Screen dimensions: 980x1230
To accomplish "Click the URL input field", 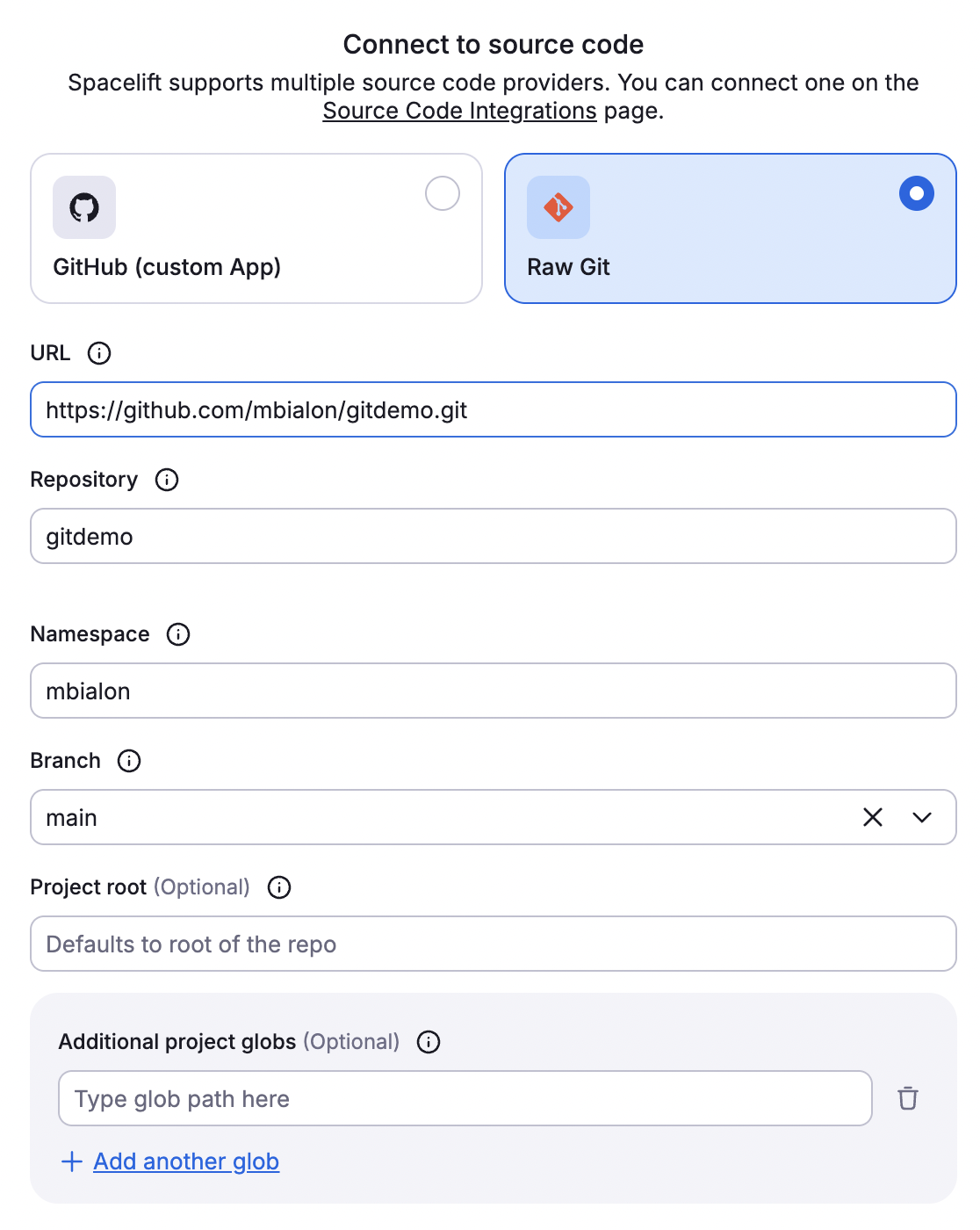I will [x=494, y=409].
